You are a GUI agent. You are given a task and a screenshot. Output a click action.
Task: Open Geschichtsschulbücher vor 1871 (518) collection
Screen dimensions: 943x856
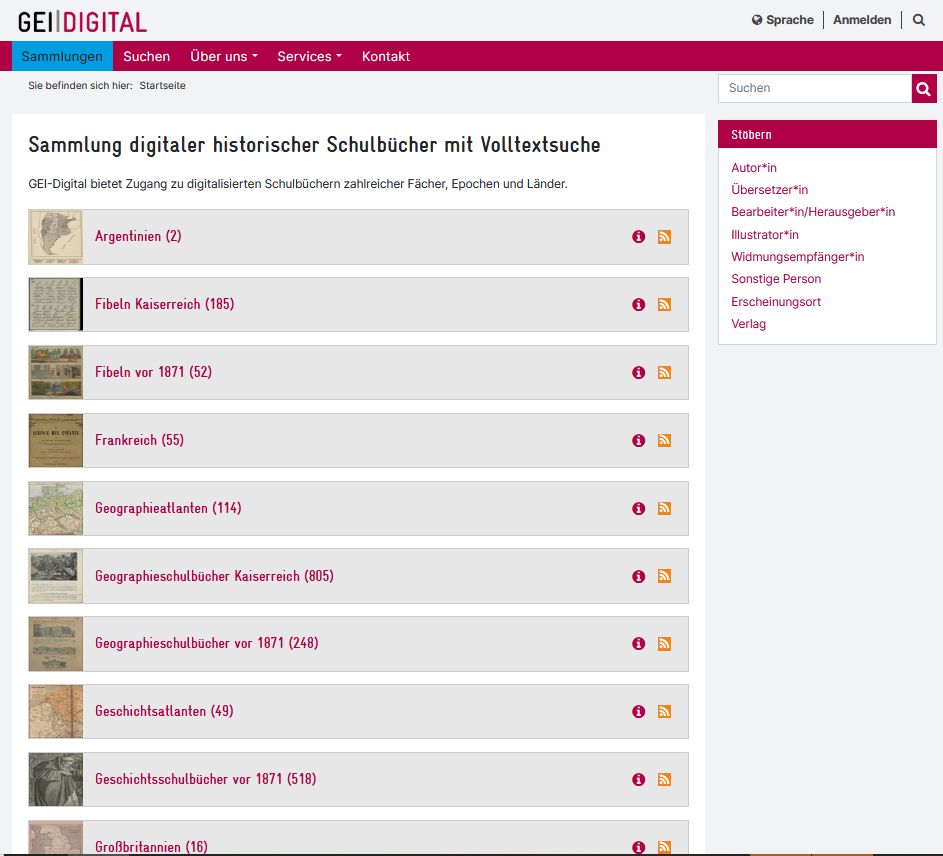point(205,780)
